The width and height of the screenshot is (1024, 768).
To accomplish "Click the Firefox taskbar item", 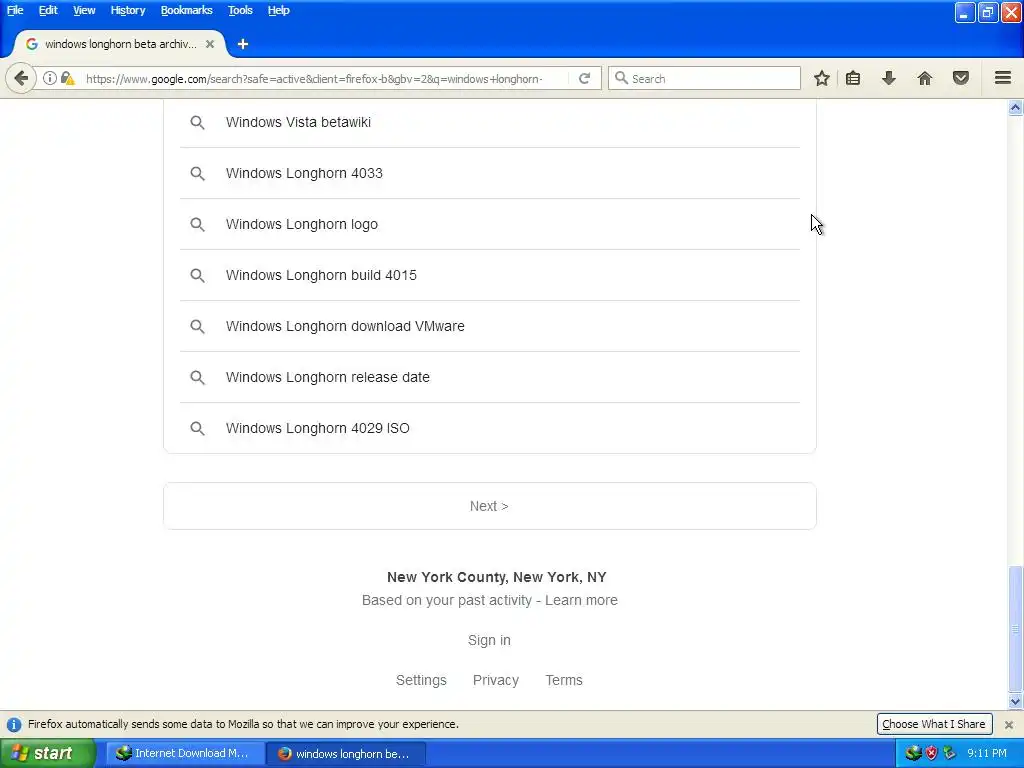I will [346, 753].
